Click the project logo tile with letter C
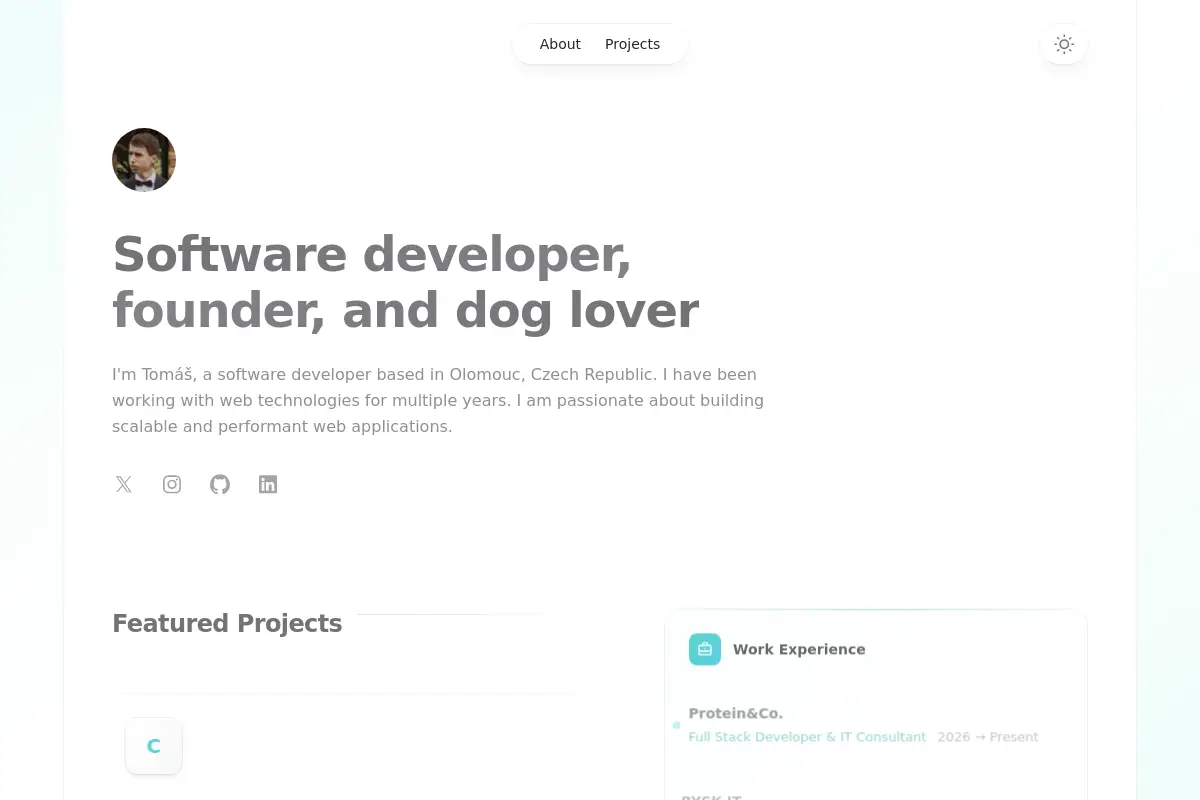This screenshot has height=800, width=1200. point(154,746)
